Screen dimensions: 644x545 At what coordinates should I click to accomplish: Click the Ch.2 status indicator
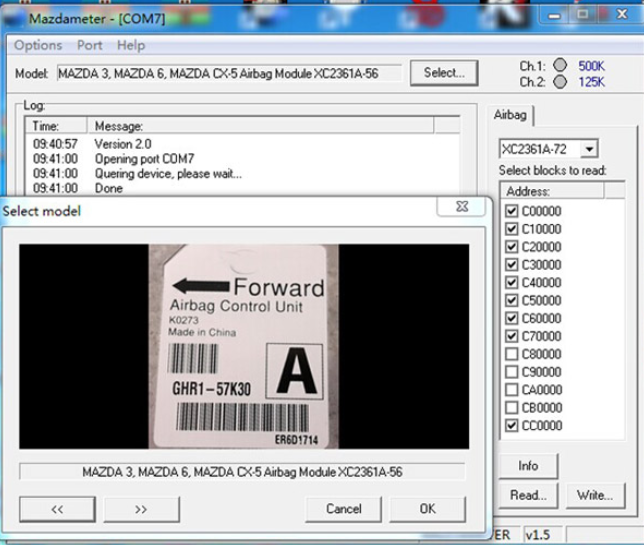[x=560, y=82]
